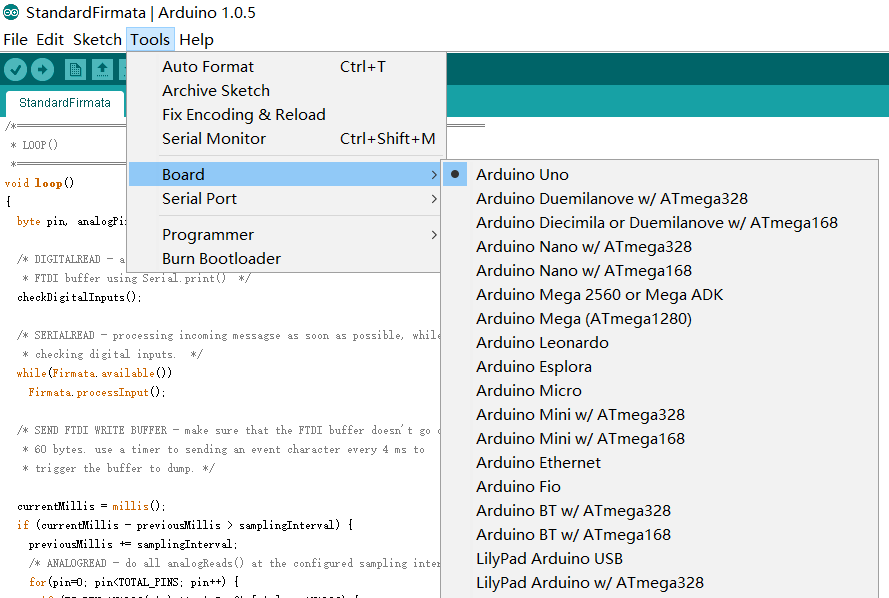Open the File menu
Viewport: 889px width, 598px height.
(x=15, y=39)
